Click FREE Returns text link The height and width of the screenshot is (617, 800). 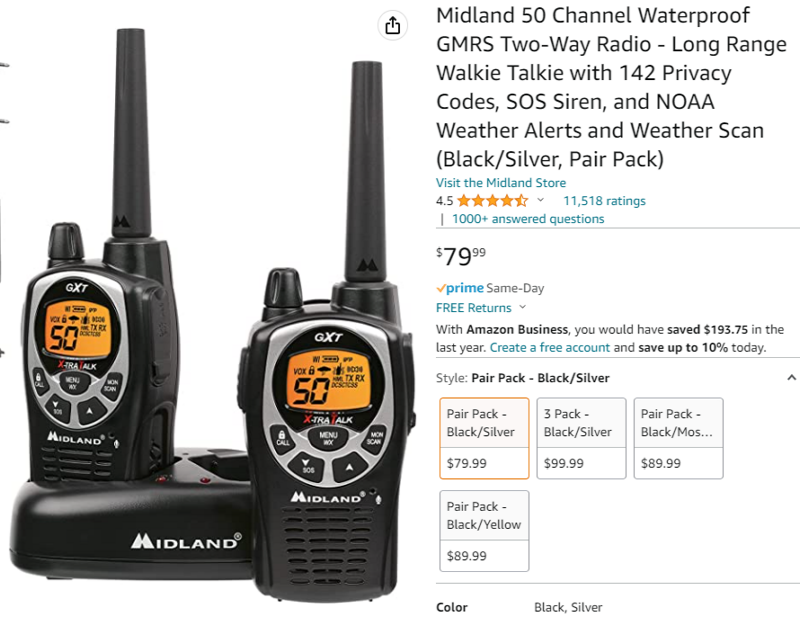click(x=473, y=308)
